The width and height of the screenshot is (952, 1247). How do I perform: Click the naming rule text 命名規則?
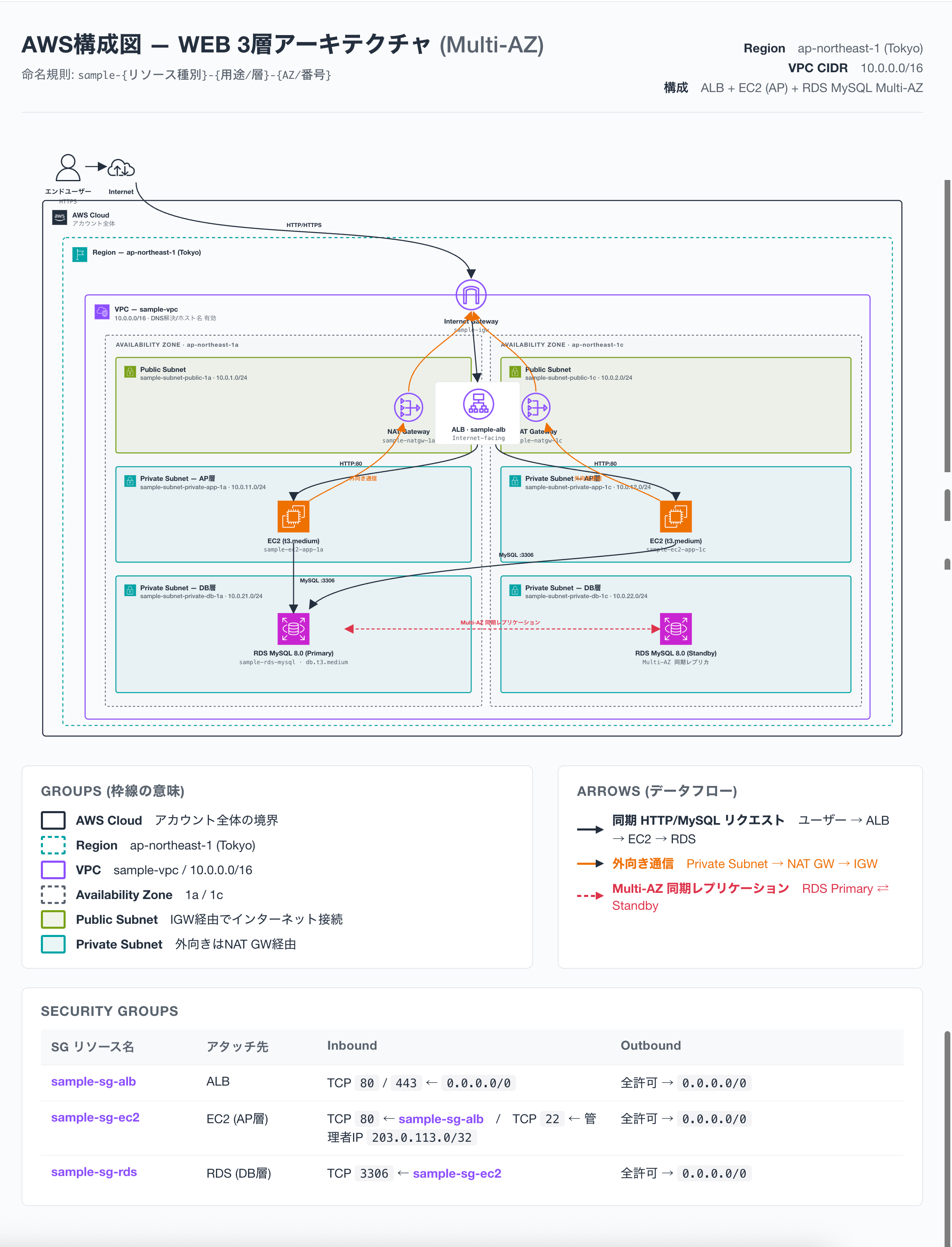176,75
